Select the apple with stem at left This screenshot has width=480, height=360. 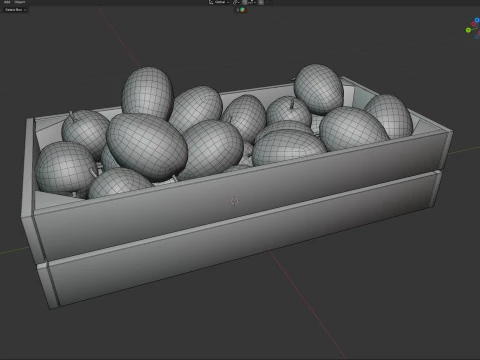[x=85, y=131]
